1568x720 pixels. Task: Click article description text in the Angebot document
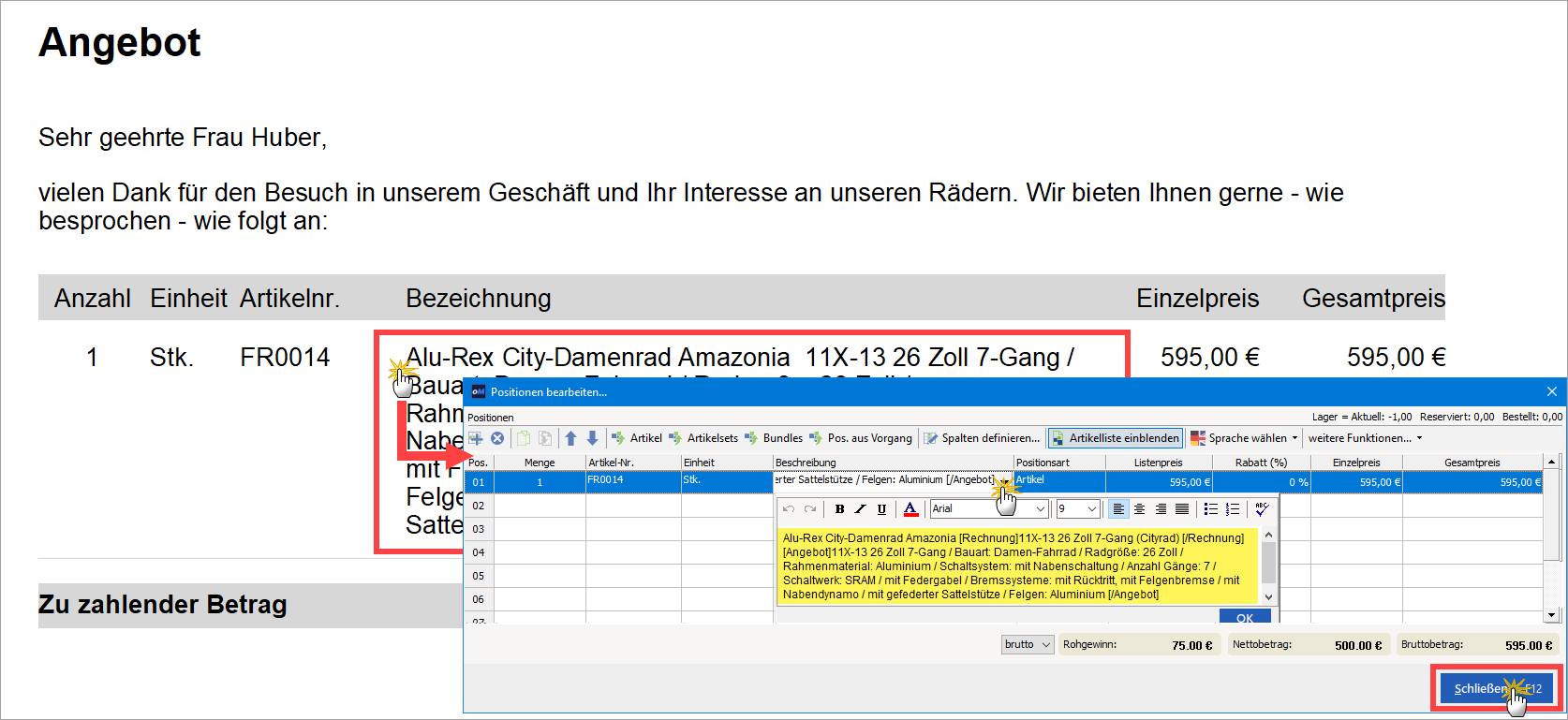pos(740,358)
